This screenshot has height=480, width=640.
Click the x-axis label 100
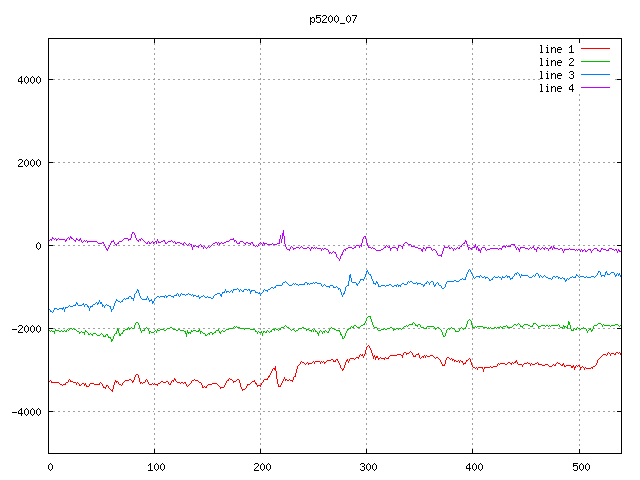156,467
